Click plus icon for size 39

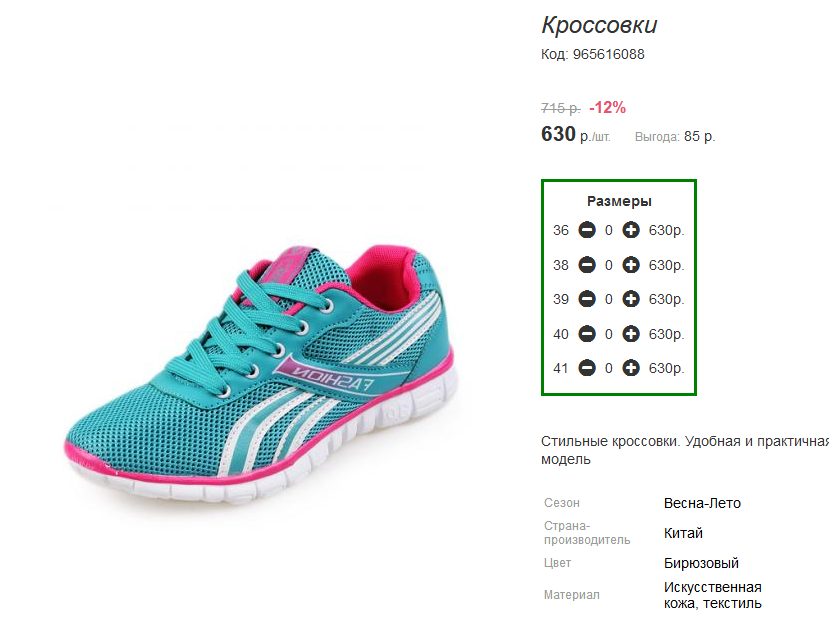(x=631, y=299)
